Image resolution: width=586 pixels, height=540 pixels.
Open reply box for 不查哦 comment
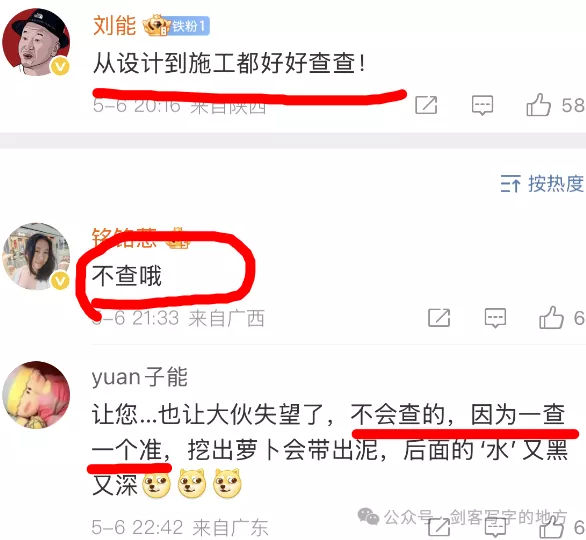coord(495,318)
